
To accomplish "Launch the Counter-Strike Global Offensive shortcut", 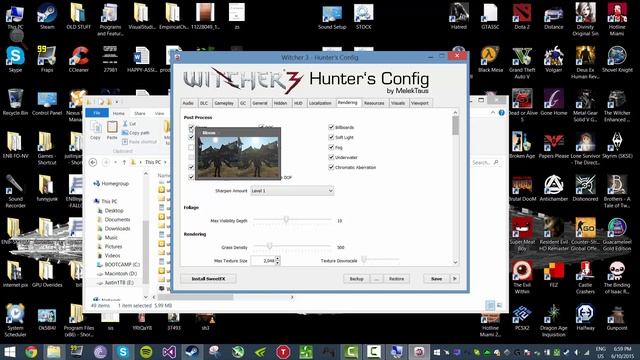I will tap(585, 234).
